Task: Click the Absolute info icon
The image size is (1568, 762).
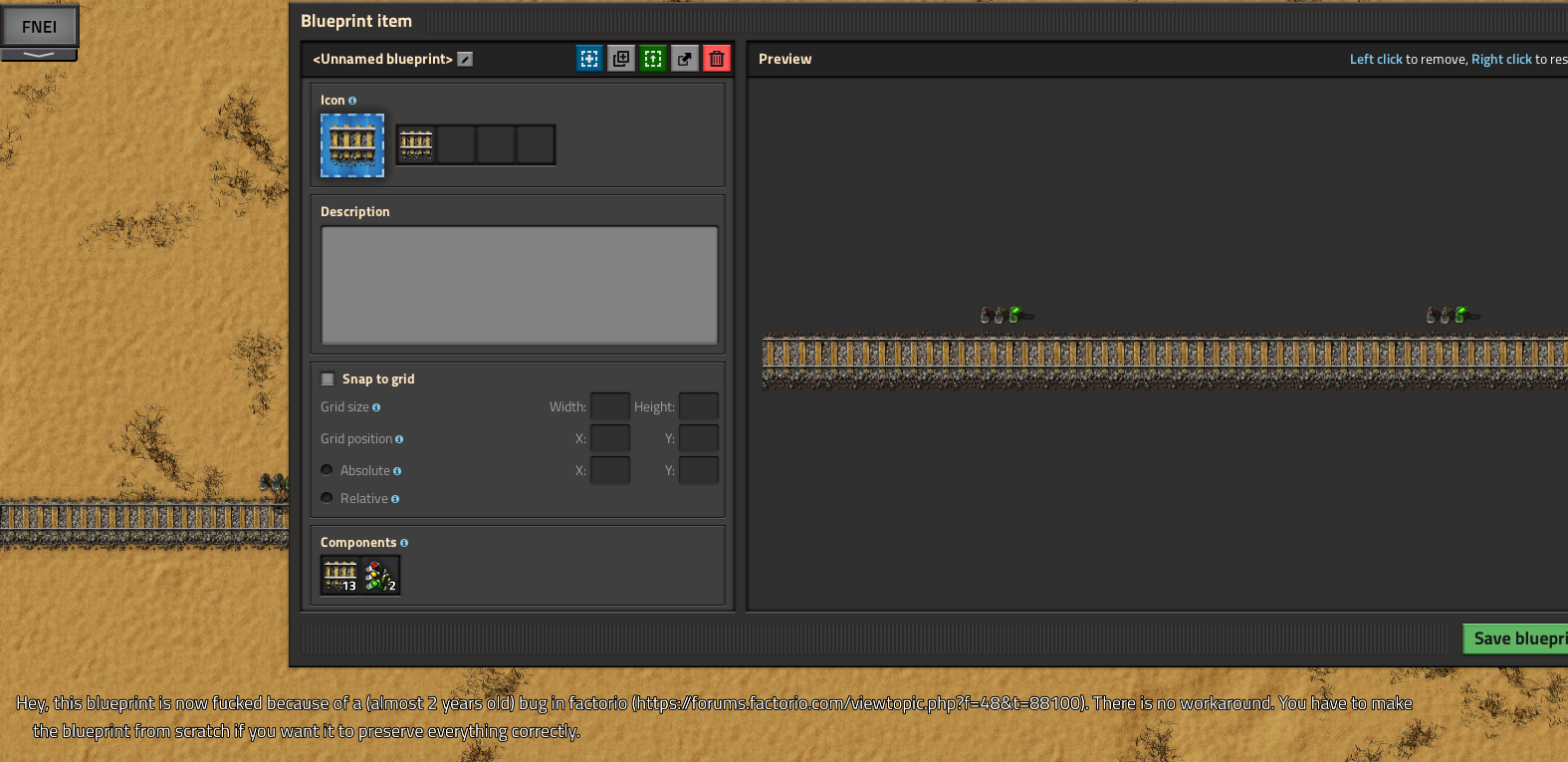Action: [x=397, y=471]
